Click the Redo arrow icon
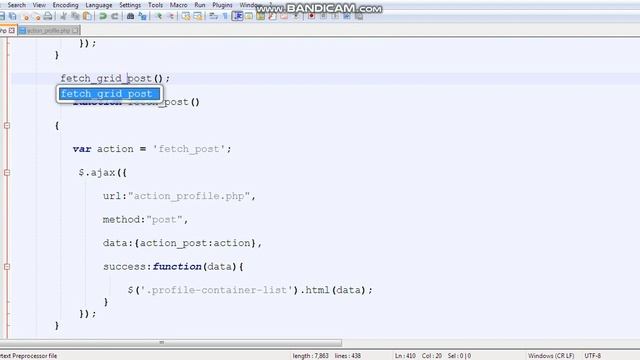The image size is (640, 360). click(x=115, y=16)
